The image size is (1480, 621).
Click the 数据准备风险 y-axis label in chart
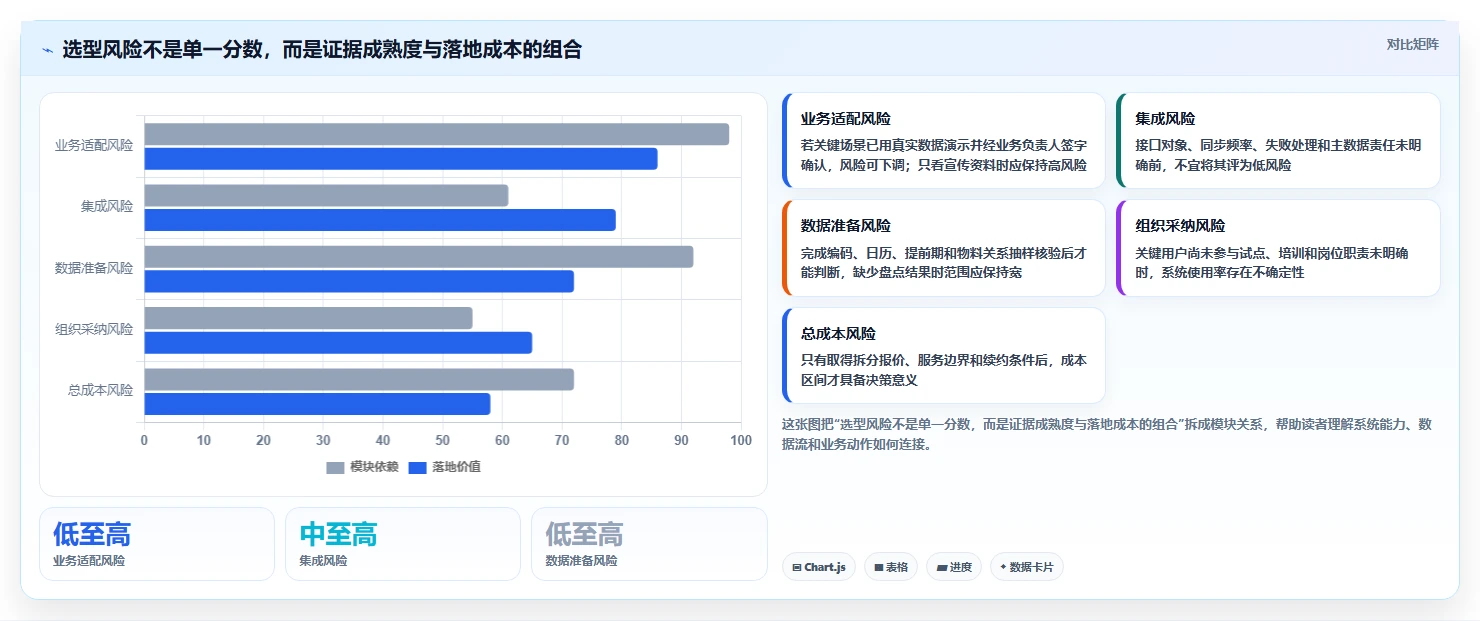point(94,268)
